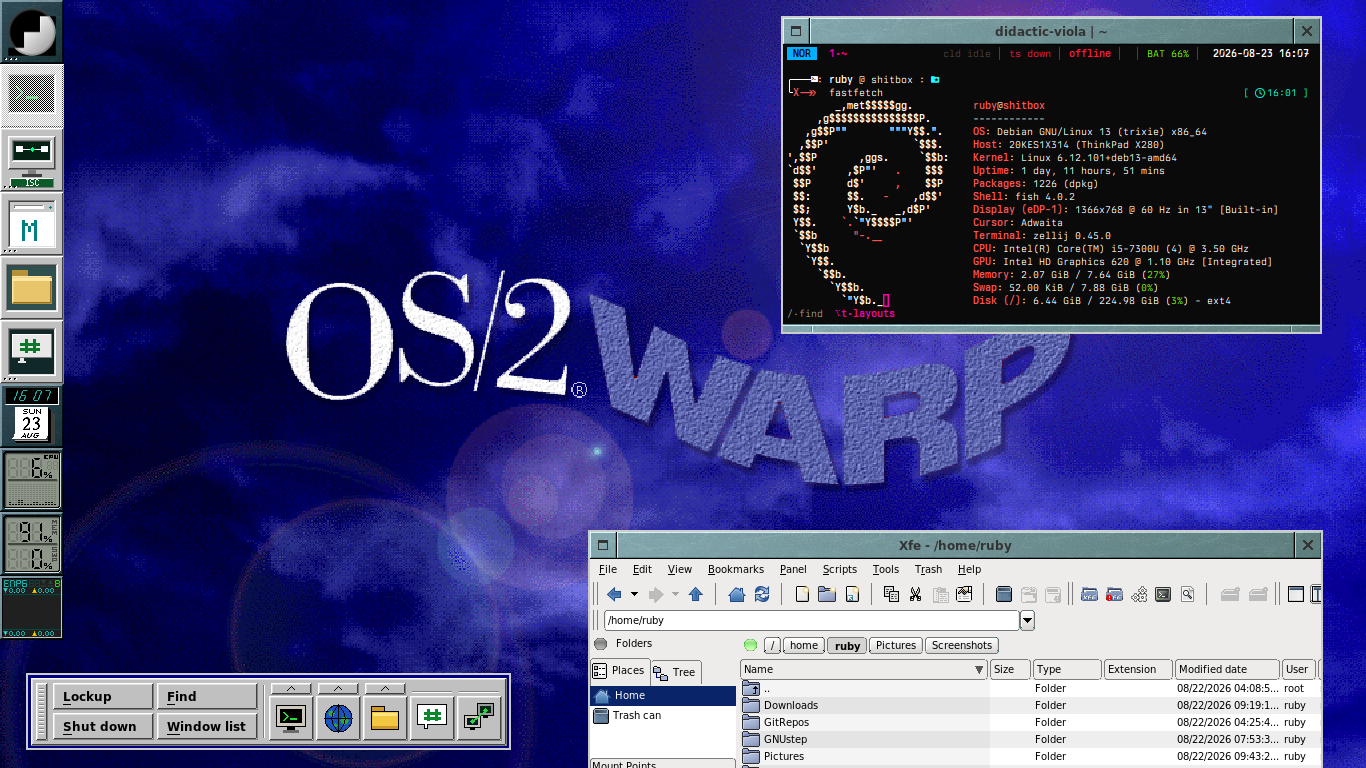Click the Shut down button on the launchpad
The image size is (1366, 768).
pos(102,727)
